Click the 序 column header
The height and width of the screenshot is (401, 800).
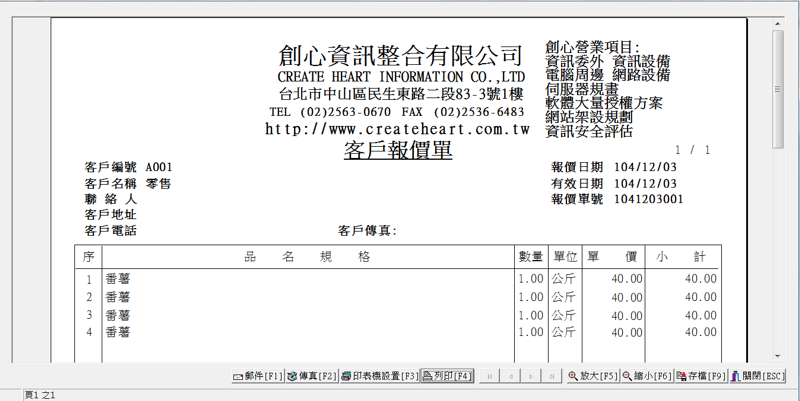(x=88, y=257)
